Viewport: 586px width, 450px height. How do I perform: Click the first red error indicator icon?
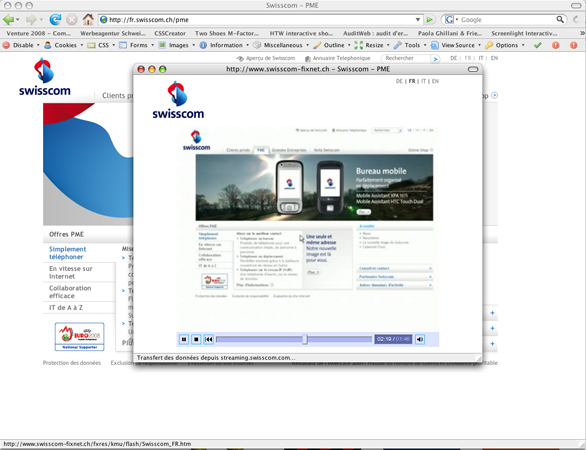556,45
